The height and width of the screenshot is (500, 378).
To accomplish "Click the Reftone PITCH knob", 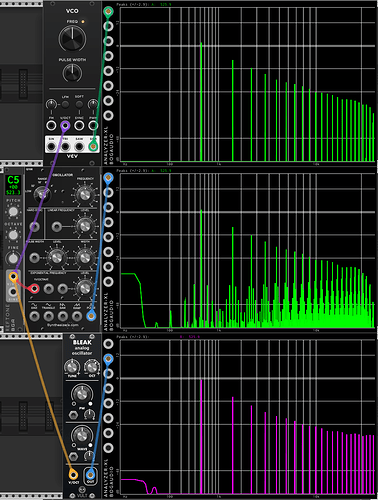I will (13, 211).
